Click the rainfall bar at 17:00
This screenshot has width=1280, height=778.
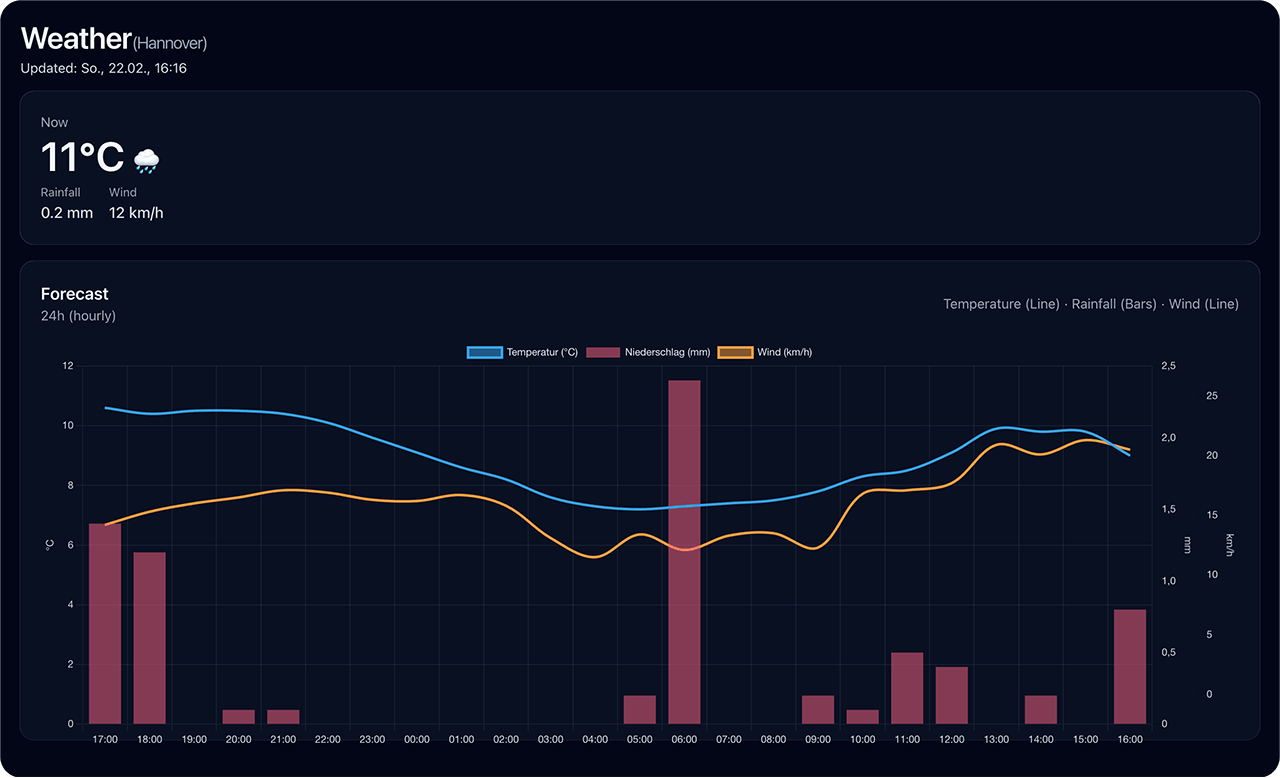(105, 623)
